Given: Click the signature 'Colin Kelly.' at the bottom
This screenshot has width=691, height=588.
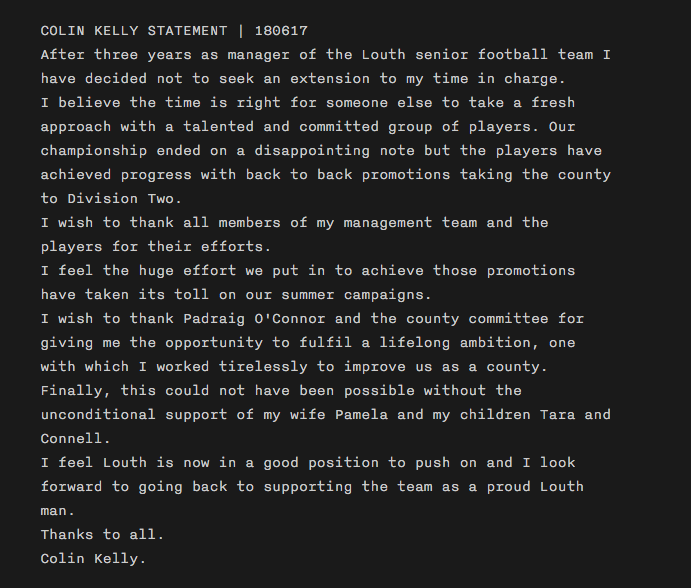Looking at the screenshot, I should pyautogui.click(x=94, y=559).
